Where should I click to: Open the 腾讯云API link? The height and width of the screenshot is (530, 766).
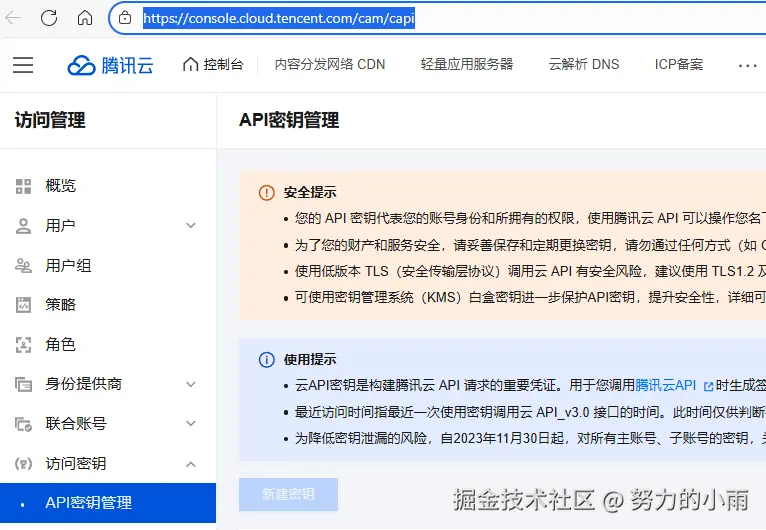665,385
